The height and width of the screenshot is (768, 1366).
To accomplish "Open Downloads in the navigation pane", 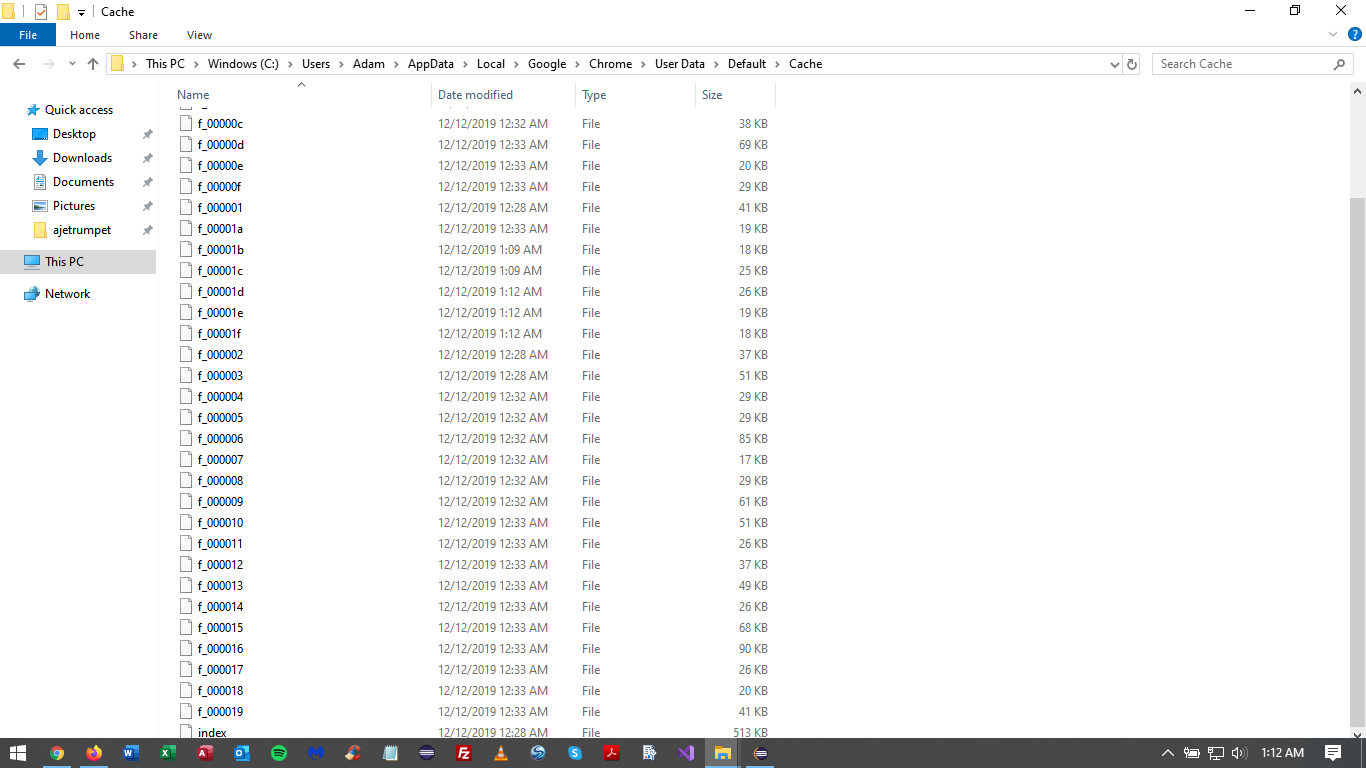I will tap(82, 158).
